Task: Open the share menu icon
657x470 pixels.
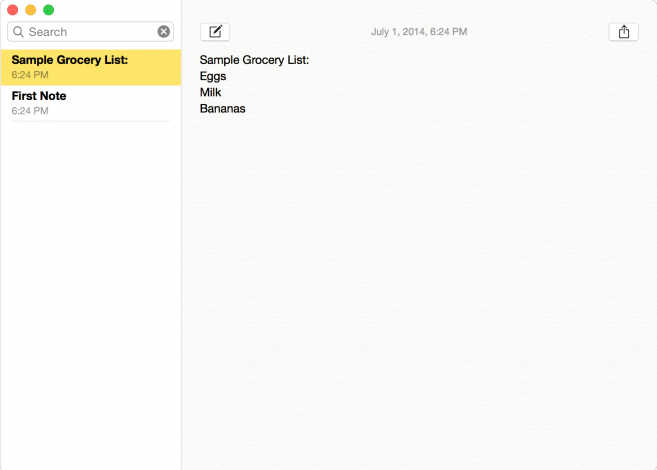Action: (x=623, y=32)
